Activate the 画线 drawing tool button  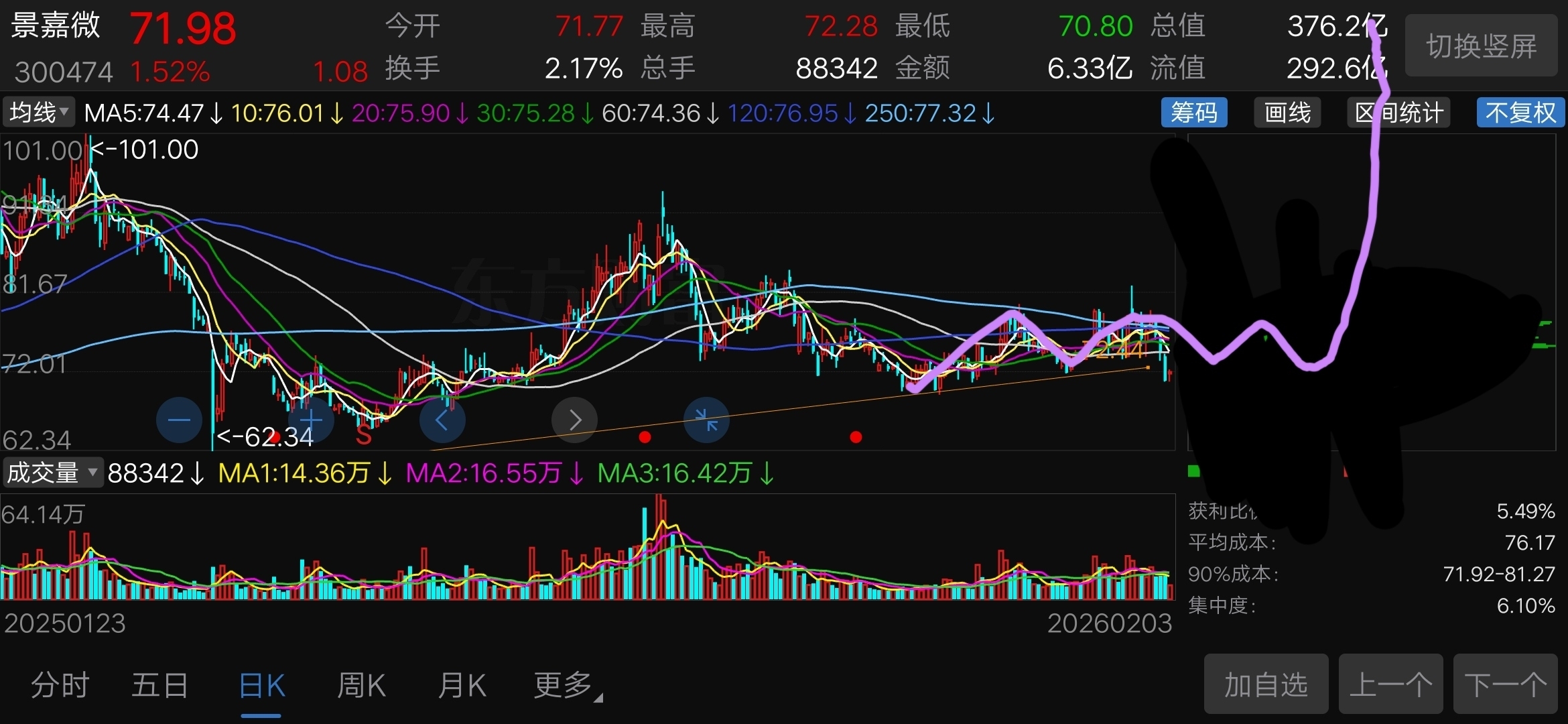1287,113
